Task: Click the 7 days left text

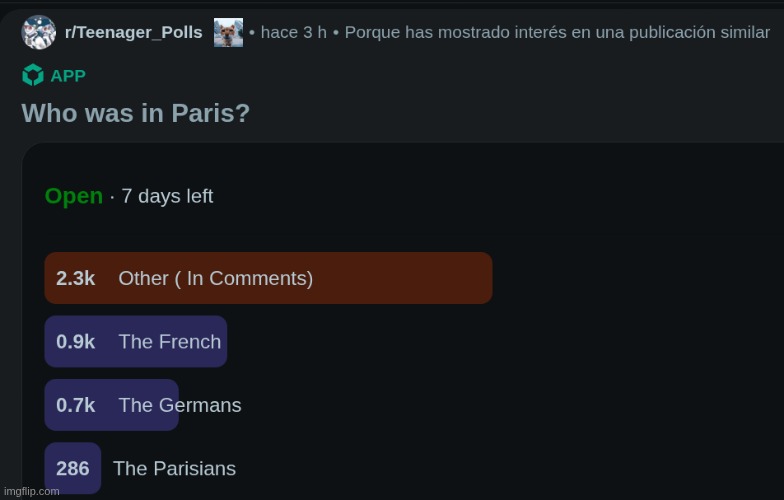Action: click(x=167, y=196)
